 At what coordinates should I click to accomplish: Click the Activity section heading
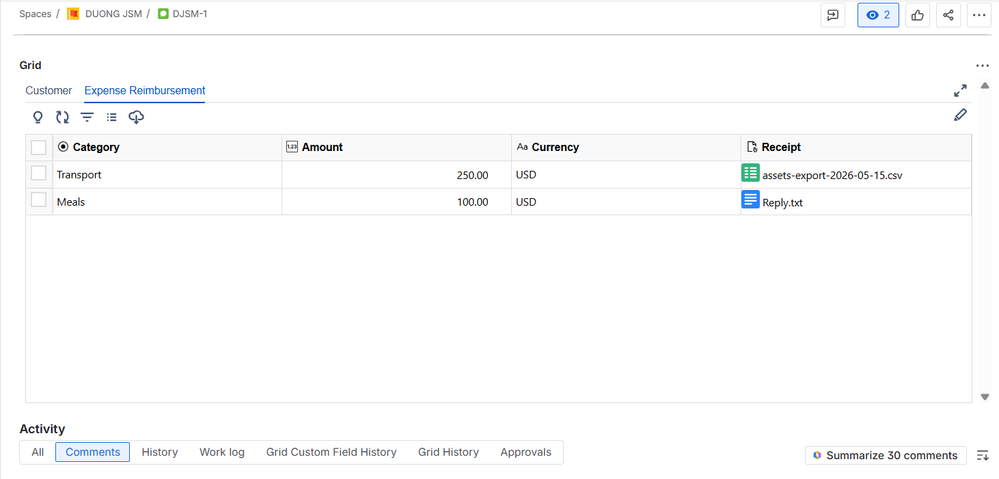(42, 429)
